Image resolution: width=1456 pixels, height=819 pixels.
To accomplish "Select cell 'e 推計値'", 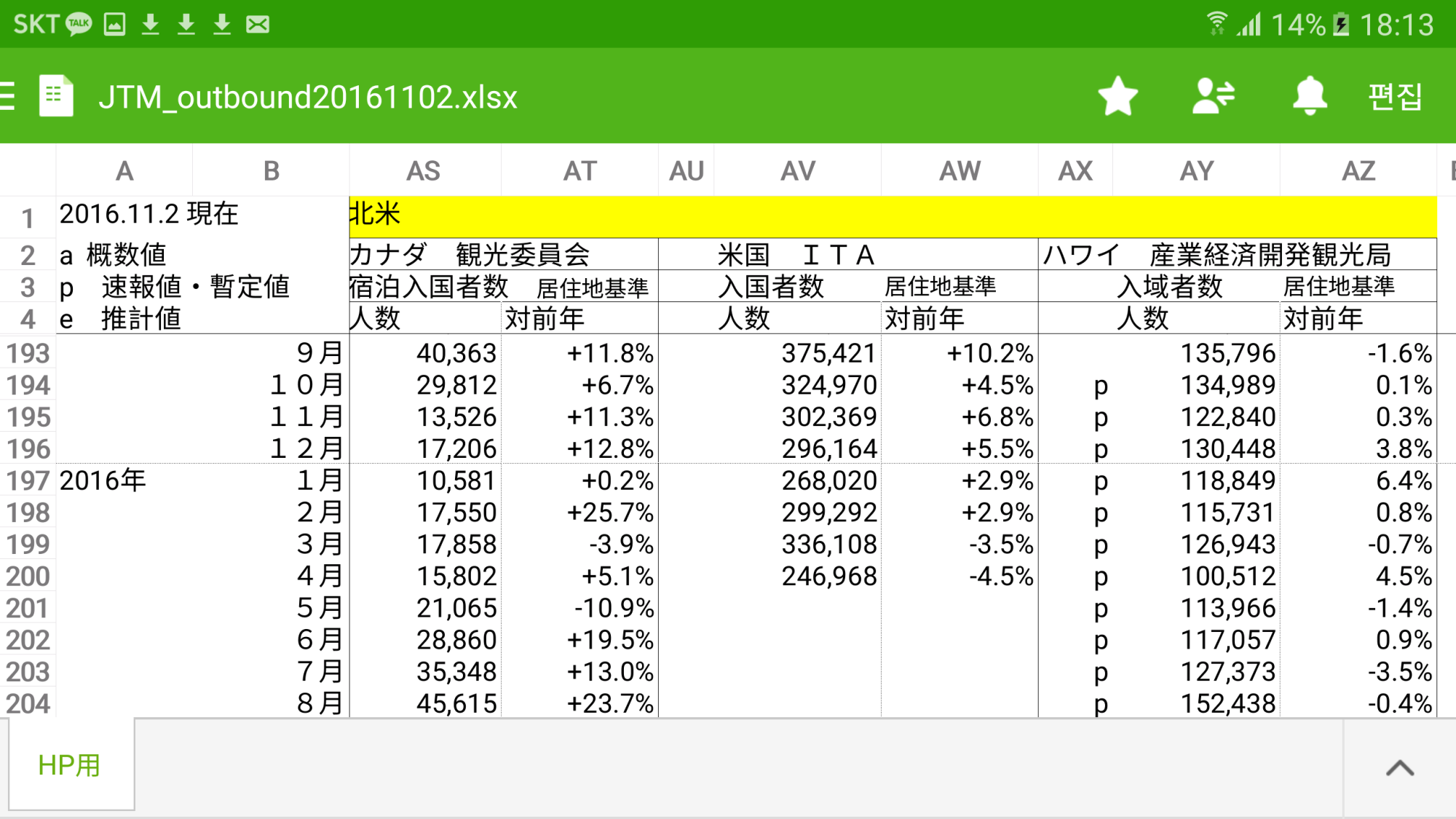I will click(x=120, y=318).
